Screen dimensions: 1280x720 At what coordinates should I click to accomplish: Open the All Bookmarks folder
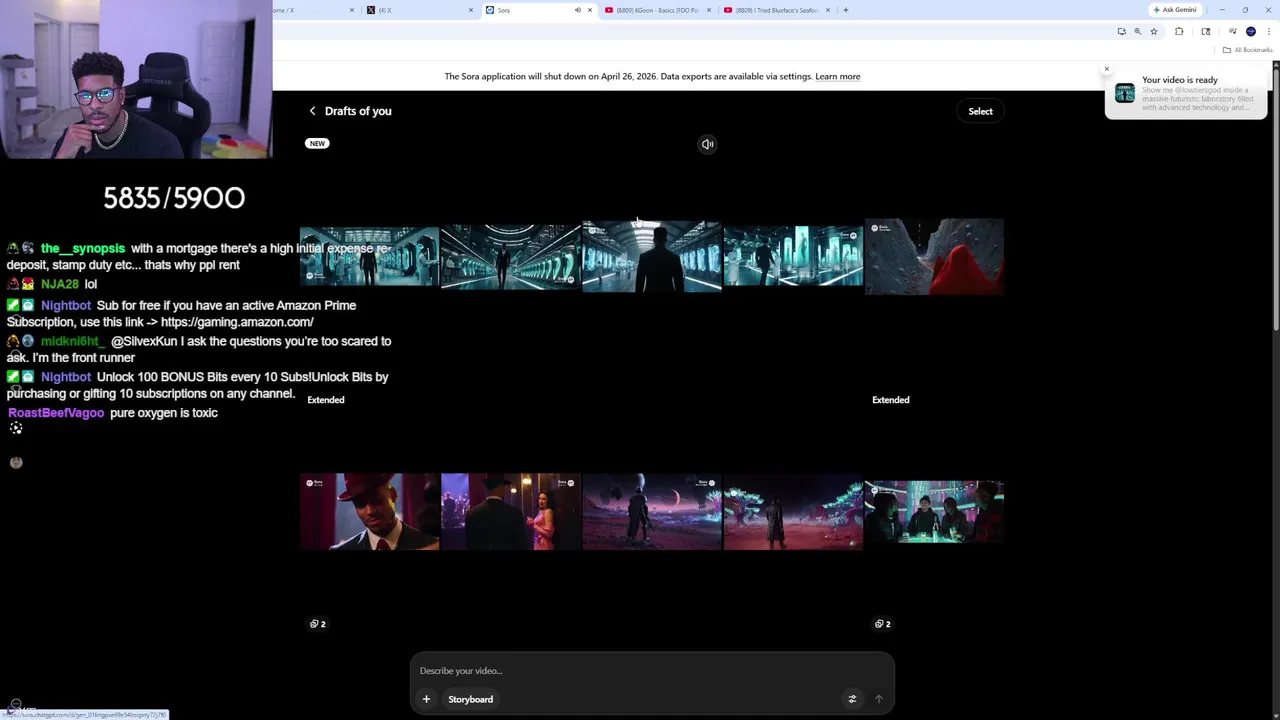[1247, 50]
